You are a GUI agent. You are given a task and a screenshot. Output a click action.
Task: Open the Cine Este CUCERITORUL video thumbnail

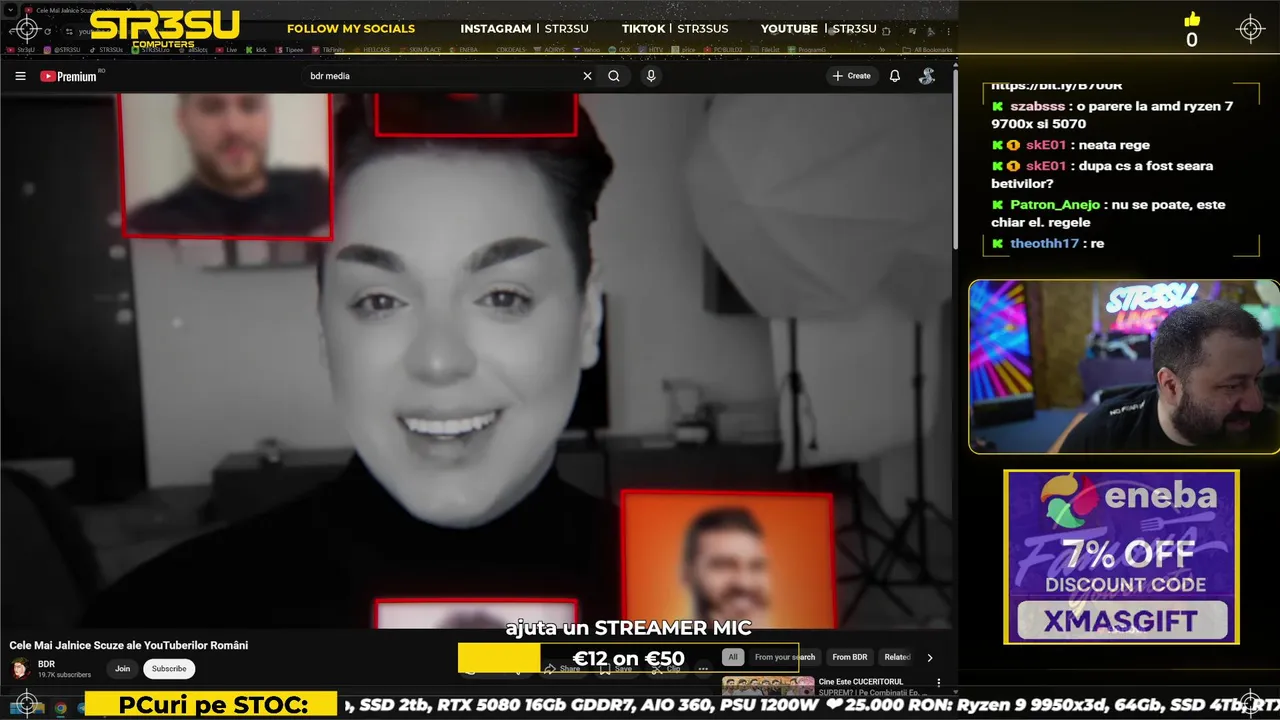(768, 687)
